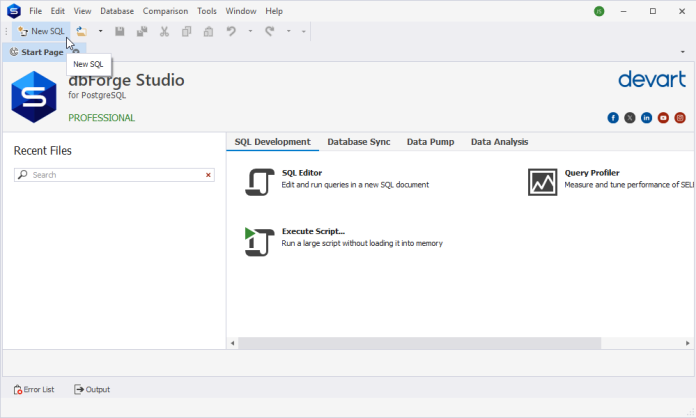Click the Save icon in toolbar

(120, 31)
